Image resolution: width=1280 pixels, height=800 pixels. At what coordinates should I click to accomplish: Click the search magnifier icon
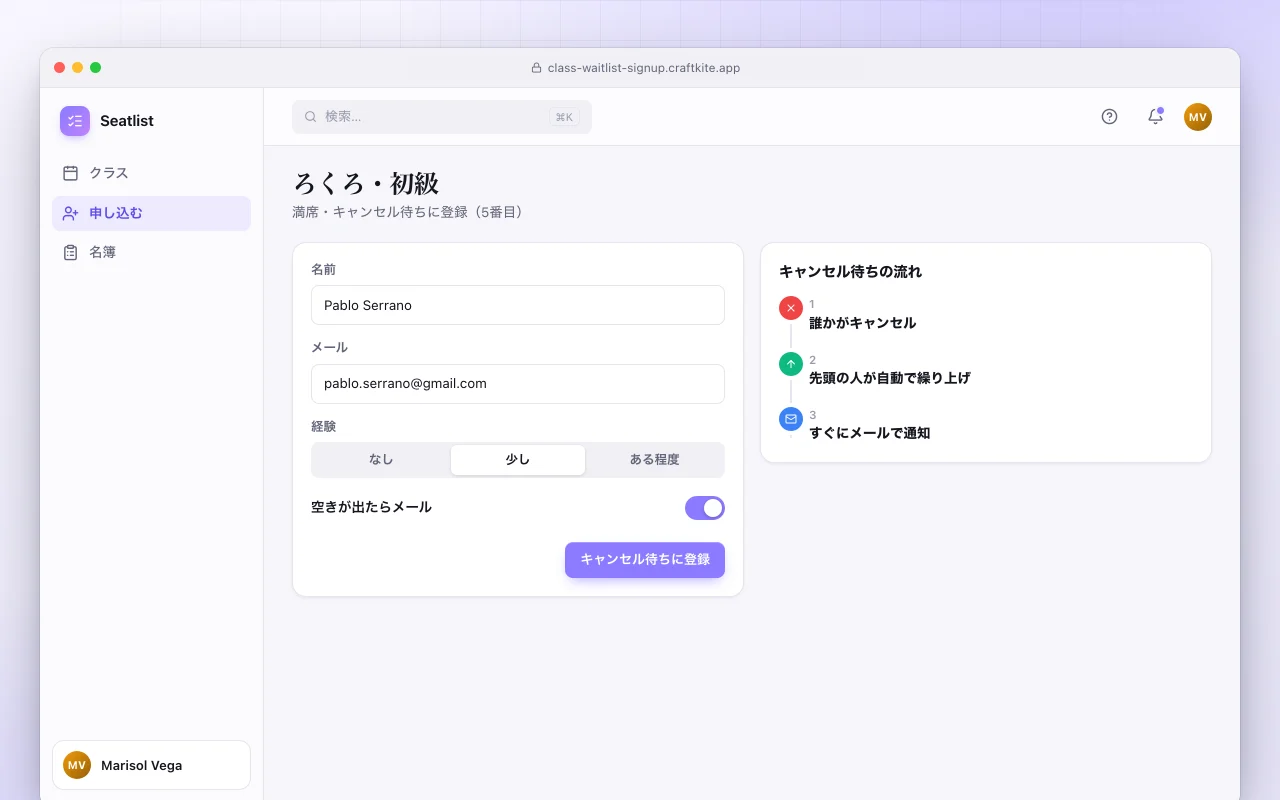point(311,117)
